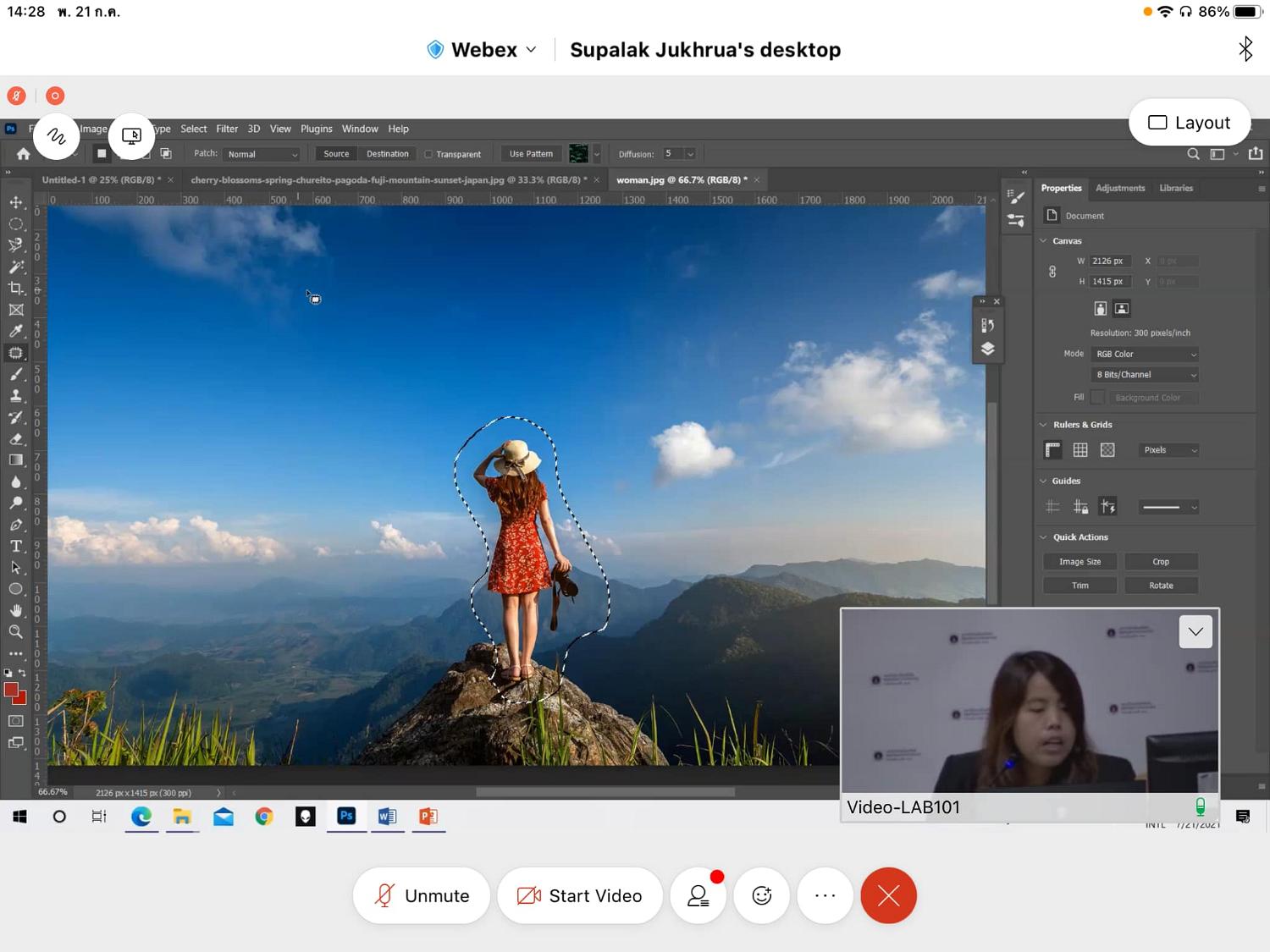The width and height of the screenshot is (1270, 952).
Task: Click the Start Video button
Action: (580, 895)
